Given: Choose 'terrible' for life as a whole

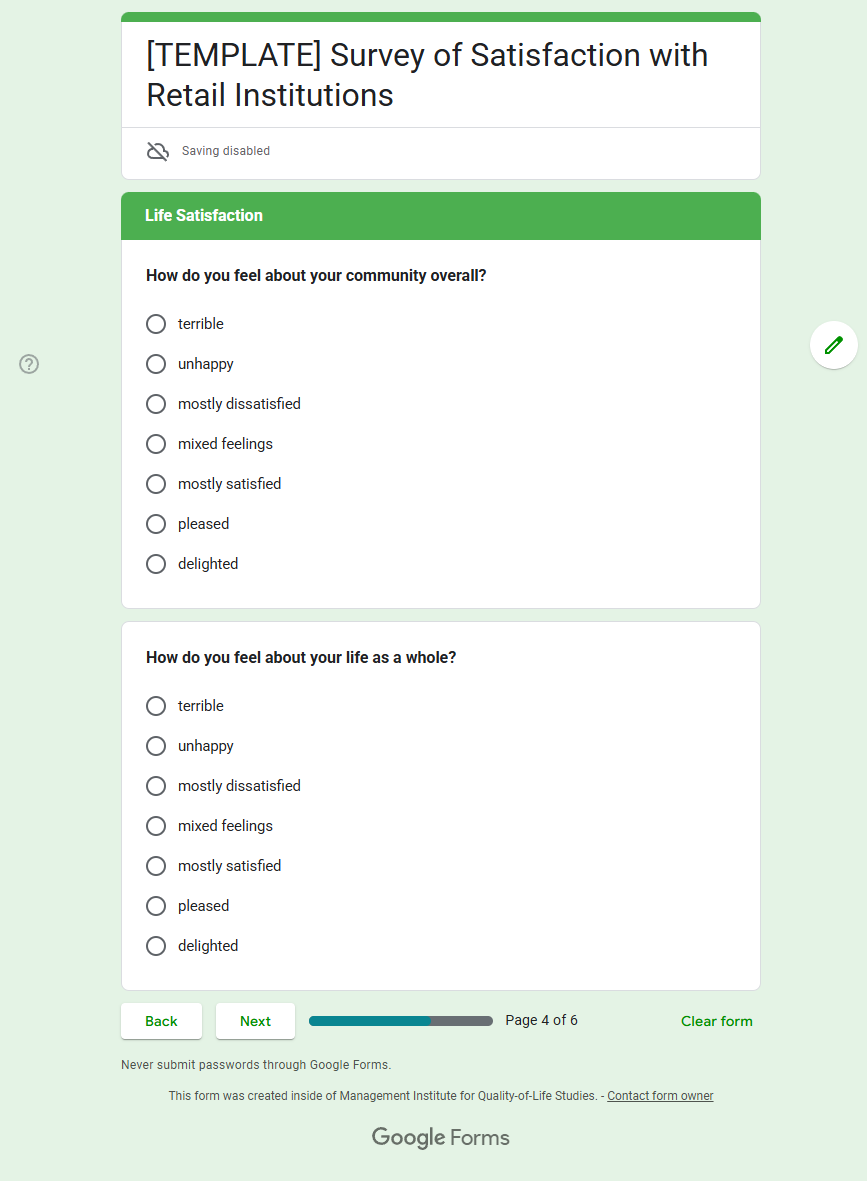Looking at the screenshot, I should tap(156, 706).
